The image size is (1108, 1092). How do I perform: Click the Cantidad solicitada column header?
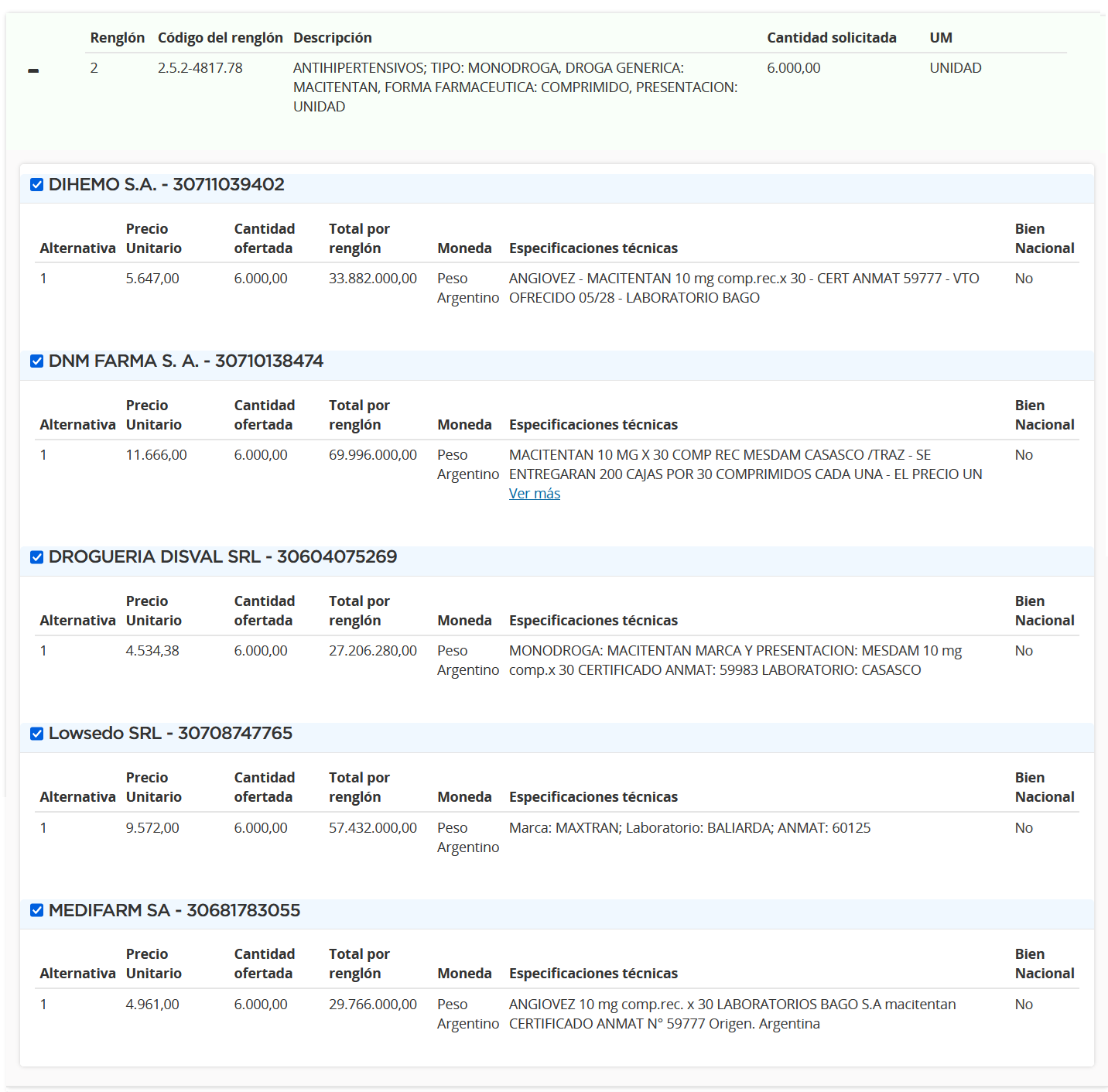832,38
